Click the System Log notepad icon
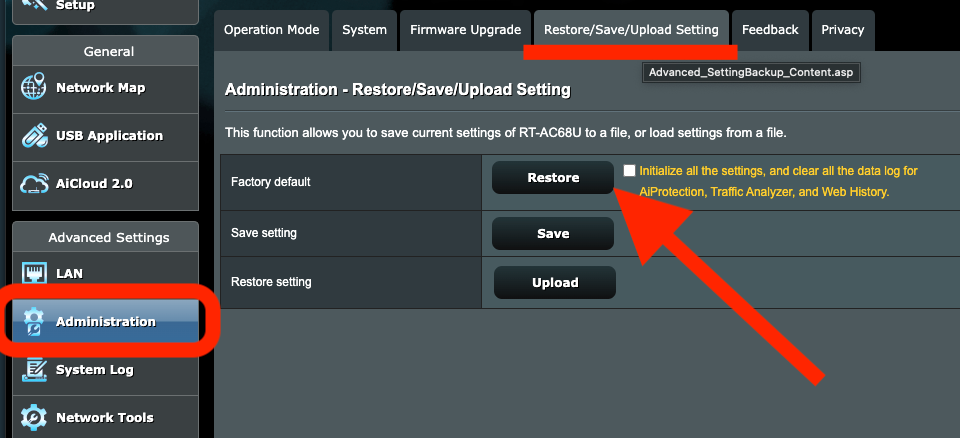 tap(33, 370)
